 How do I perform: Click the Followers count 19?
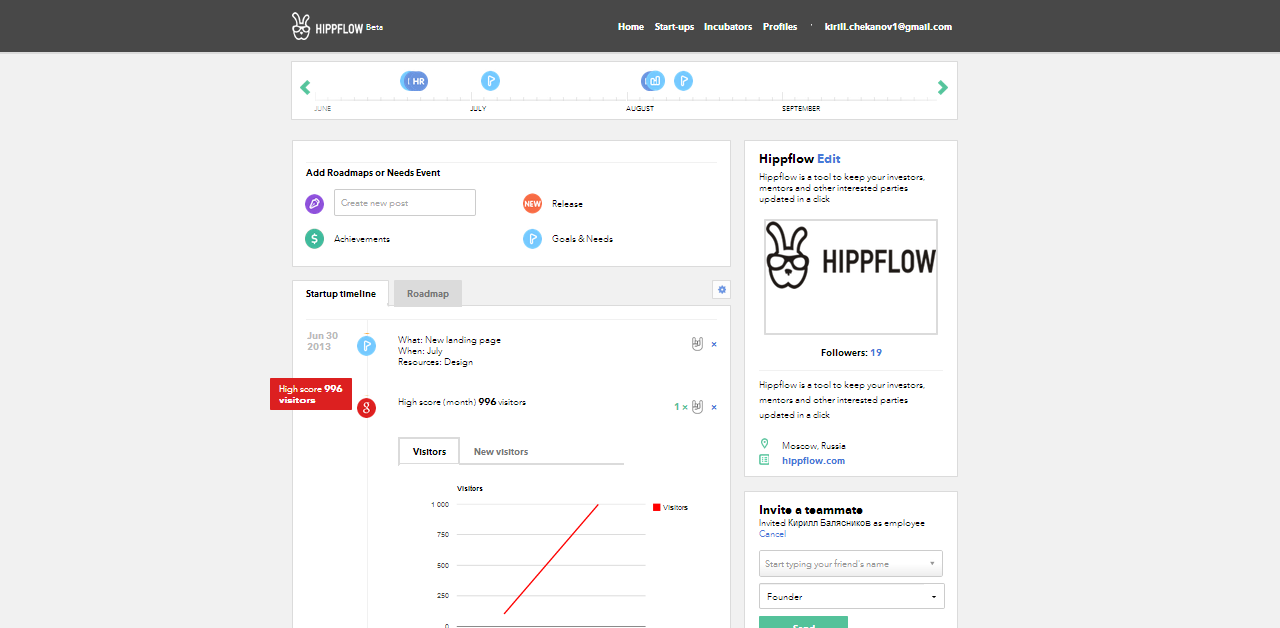(876, 353)
